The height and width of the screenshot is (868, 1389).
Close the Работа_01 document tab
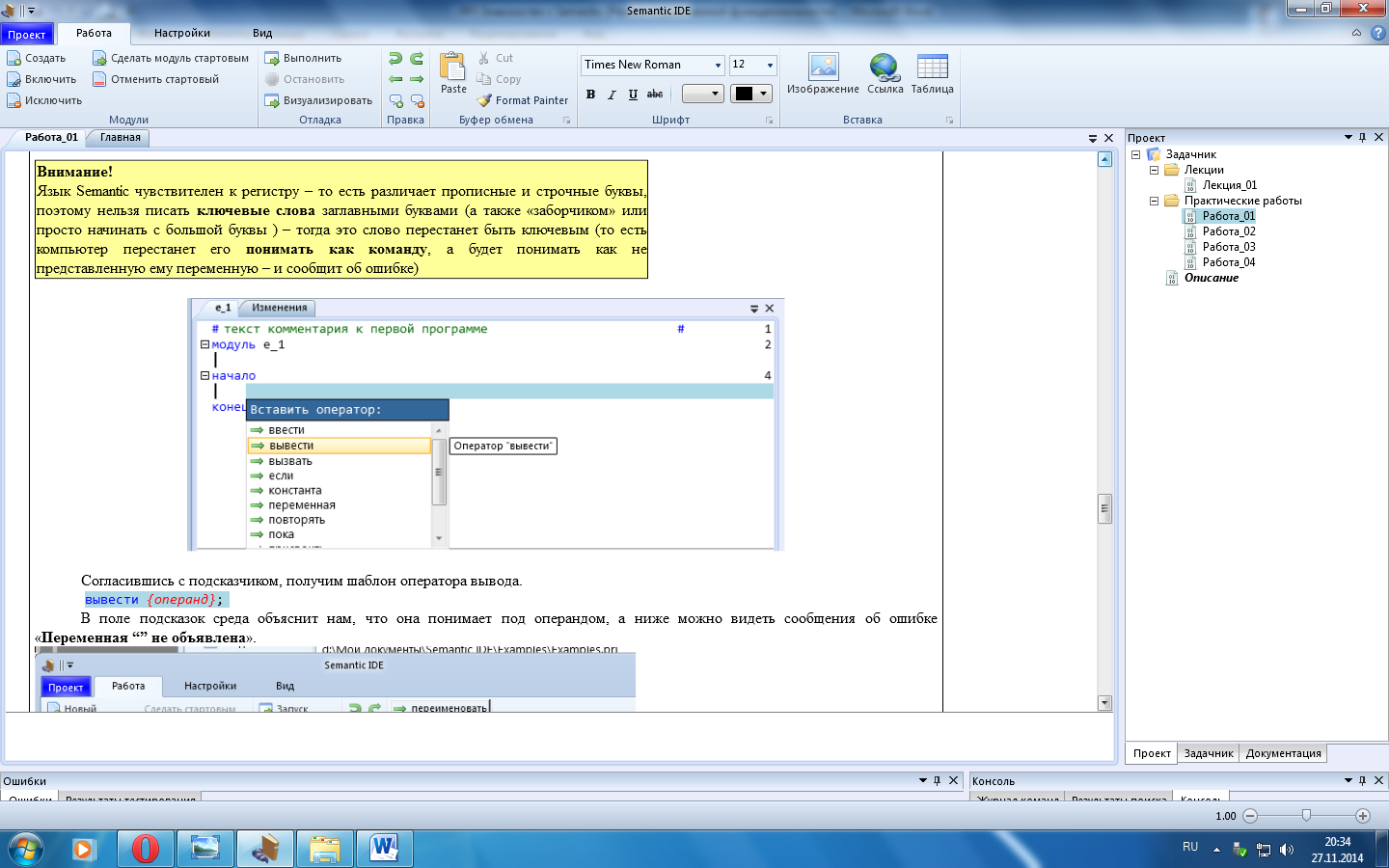tap(1108, 139)
